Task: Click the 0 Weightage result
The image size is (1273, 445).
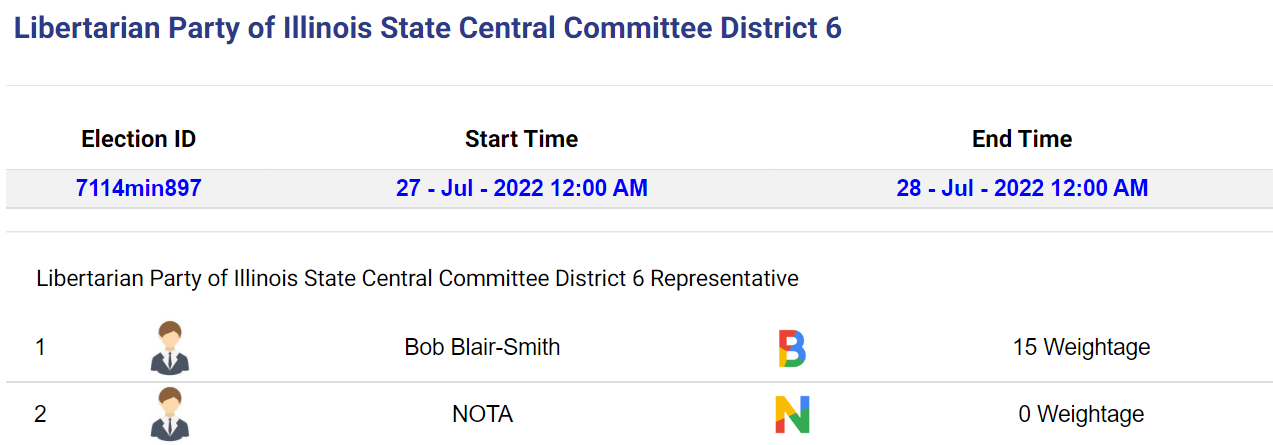Action: click(1081, 414)
